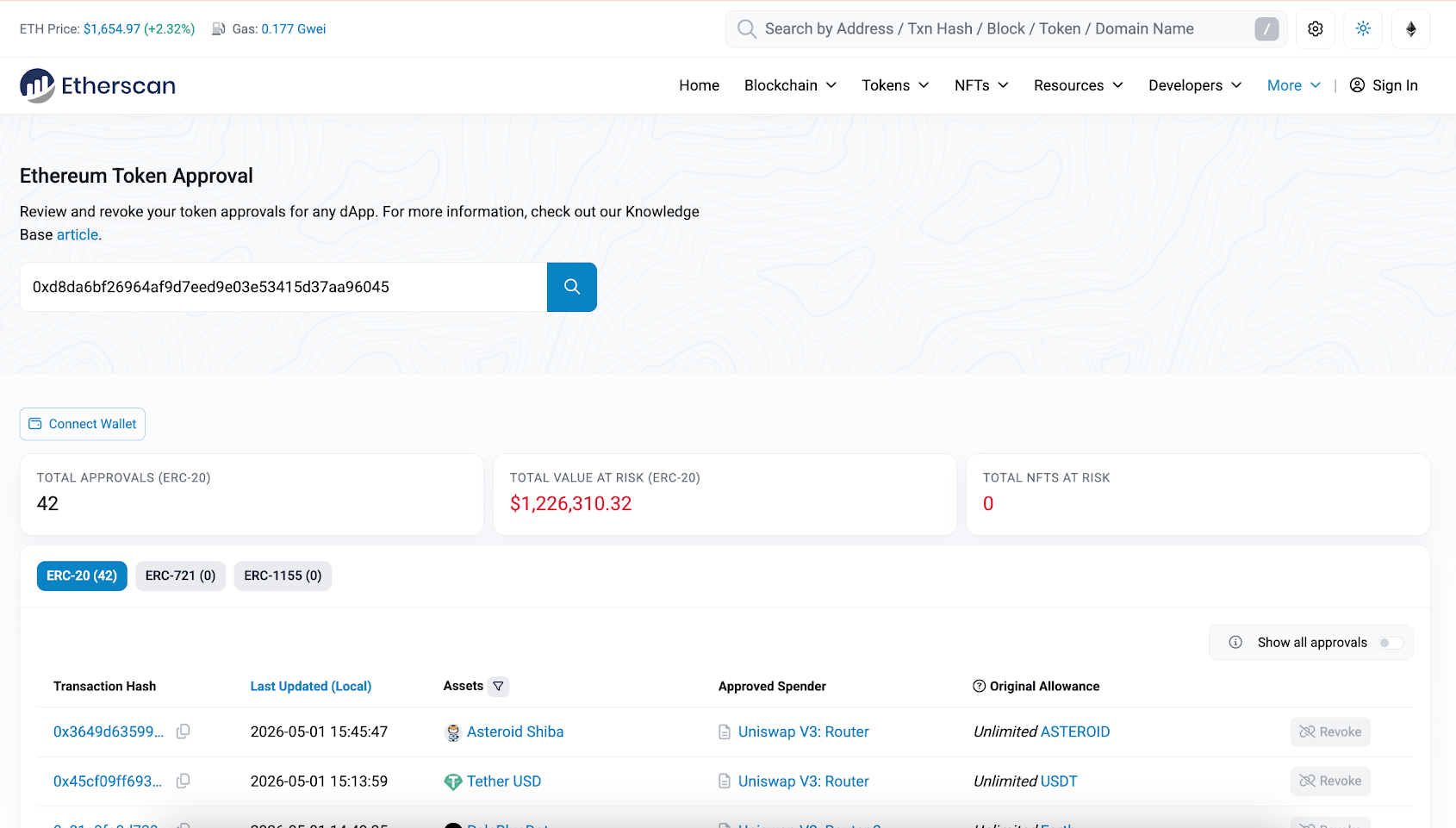
Task: Expand the More menu
Action: click(1294, 85)
